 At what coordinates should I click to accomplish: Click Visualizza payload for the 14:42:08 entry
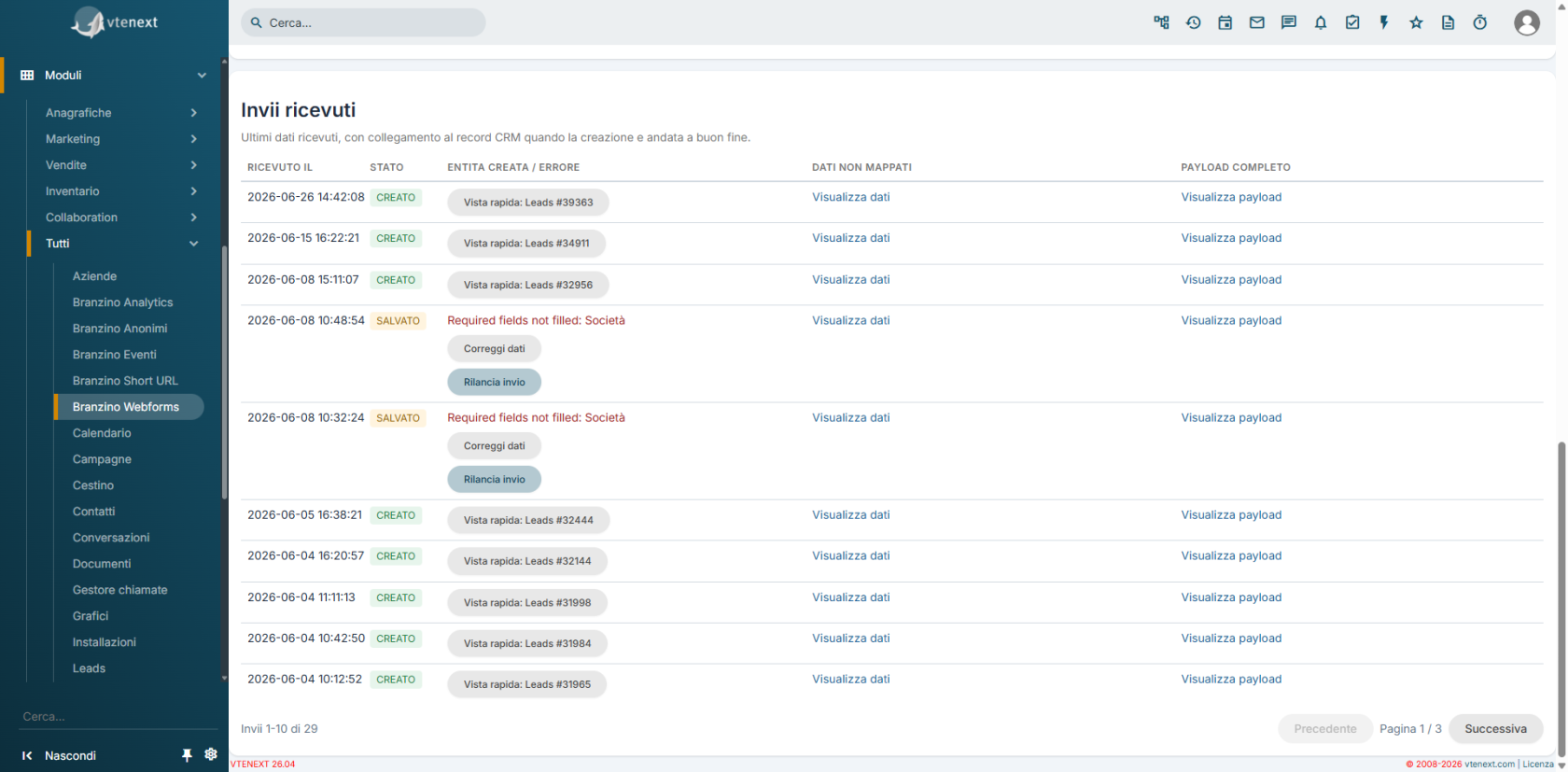(x=1231, y=197)
